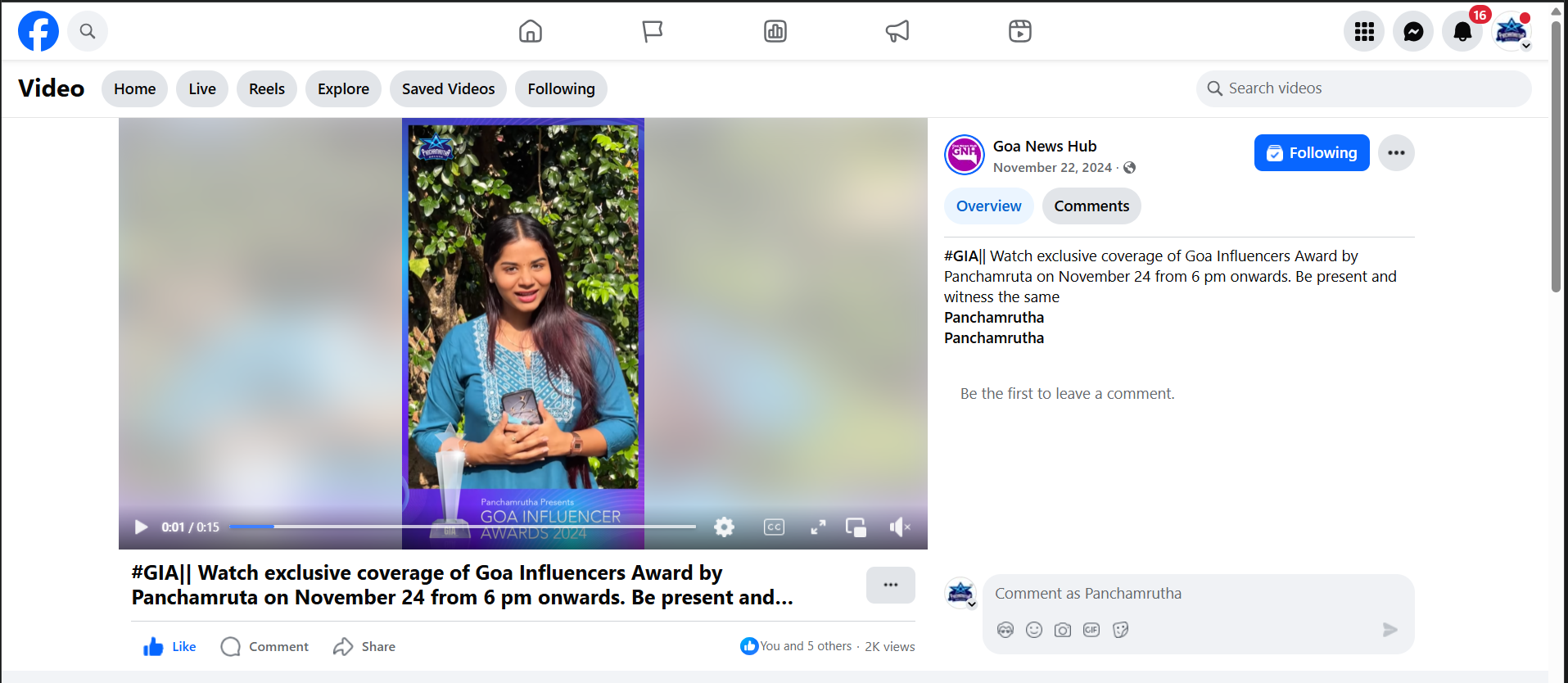Select the Reels tab

click(266, 89)
